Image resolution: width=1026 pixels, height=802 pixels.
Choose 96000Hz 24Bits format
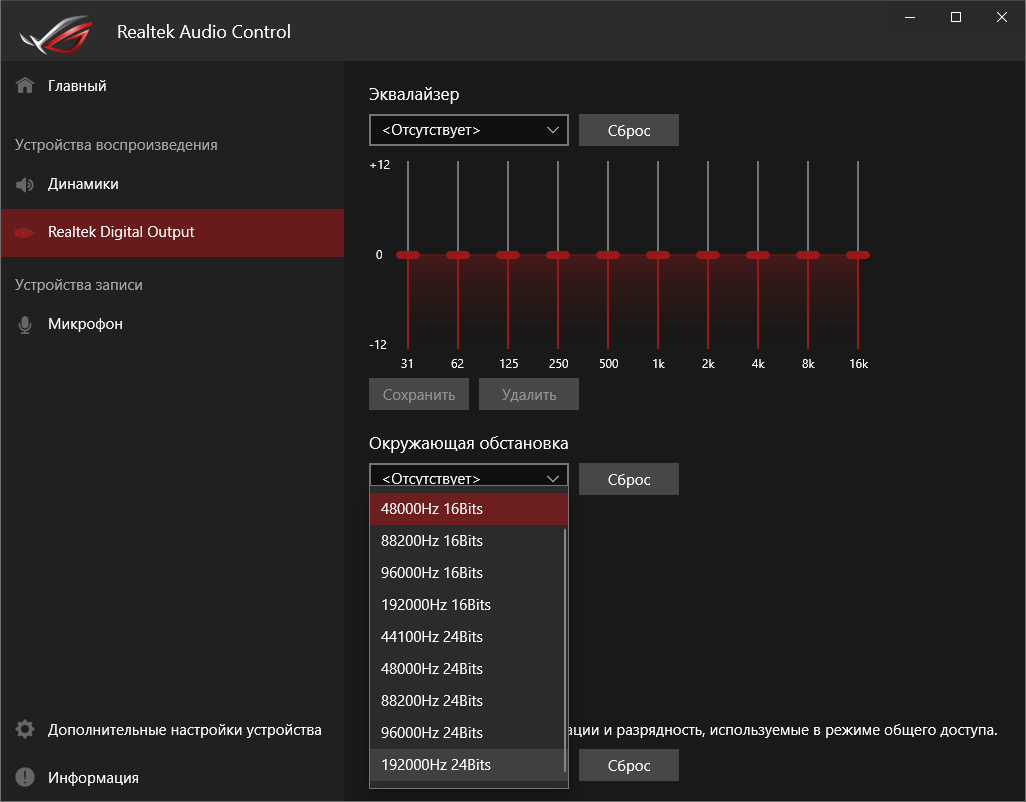[x=467, y=733]
